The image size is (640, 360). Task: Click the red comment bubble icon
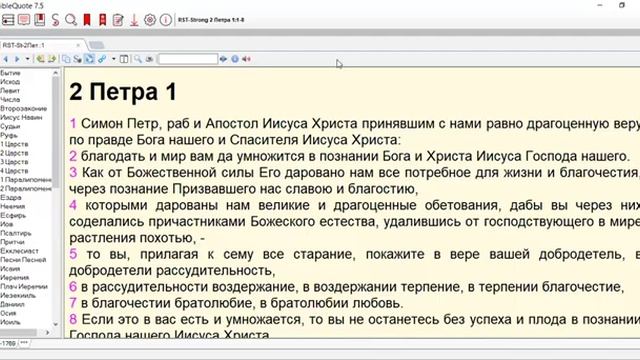pos(24,20)
